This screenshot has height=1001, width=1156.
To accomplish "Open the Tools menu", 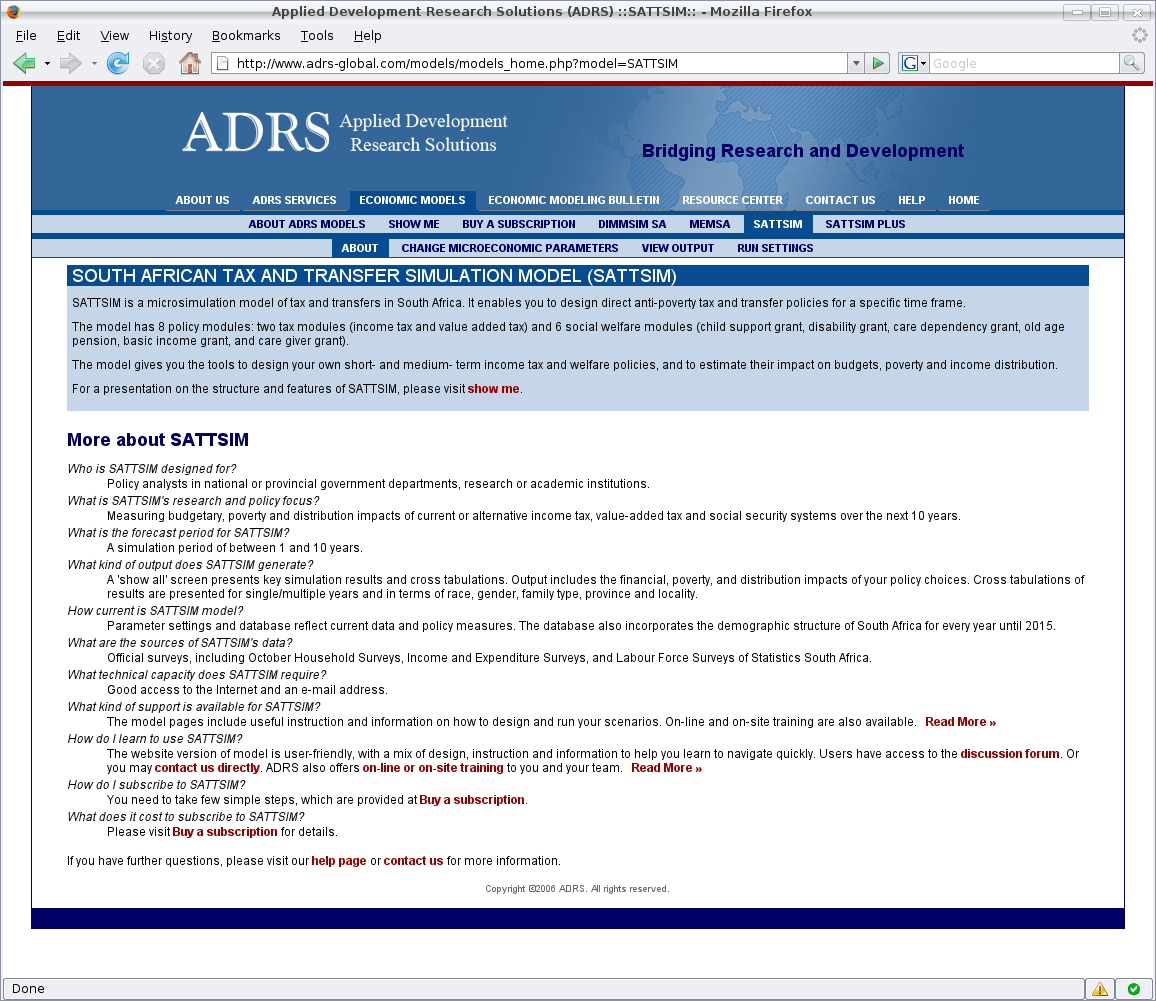I will pyautogui.click(x=316, y=35).
